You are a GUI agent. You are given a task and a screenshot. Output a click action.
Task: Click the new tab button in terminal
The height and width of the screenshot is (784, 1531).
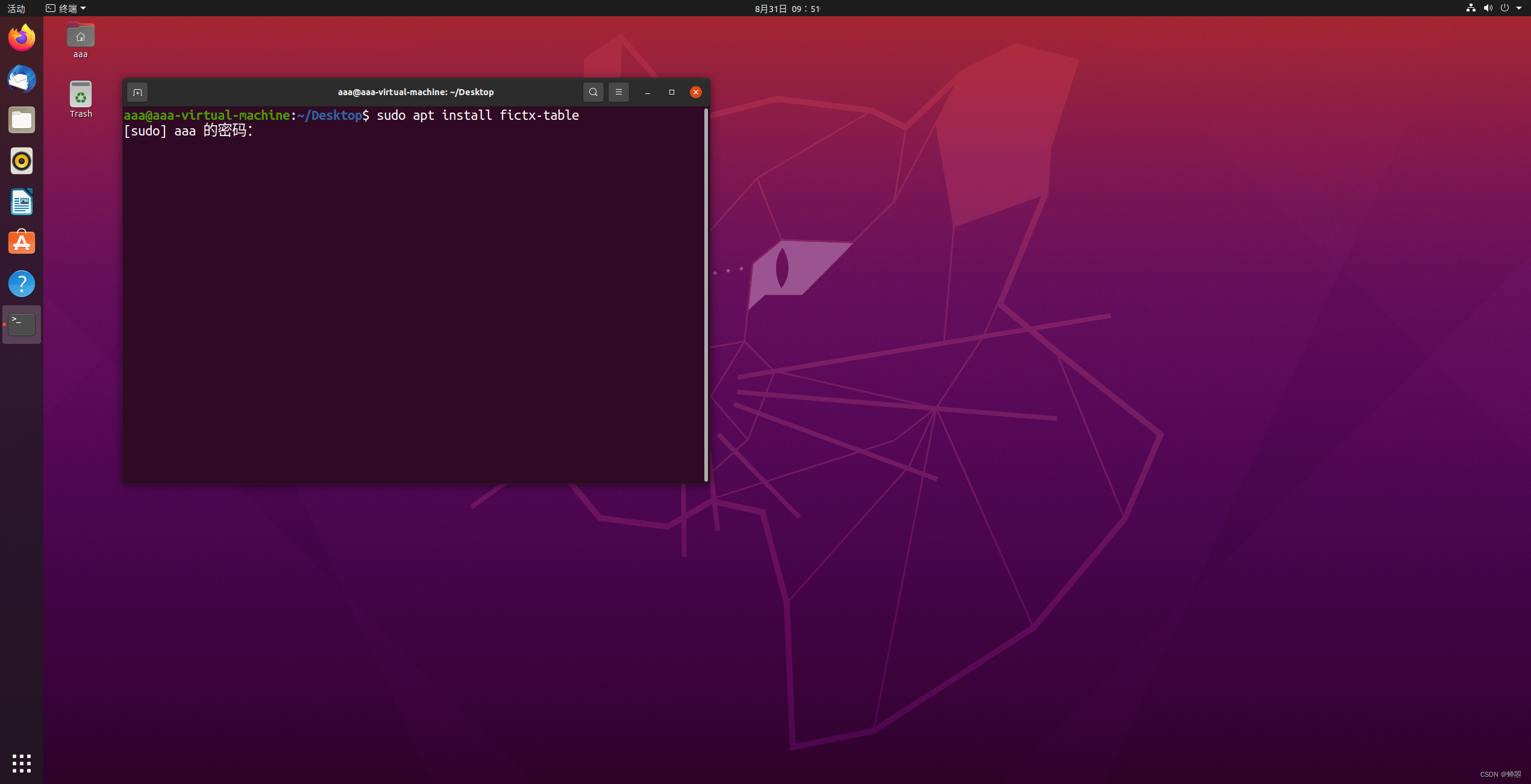coord(137,92)
